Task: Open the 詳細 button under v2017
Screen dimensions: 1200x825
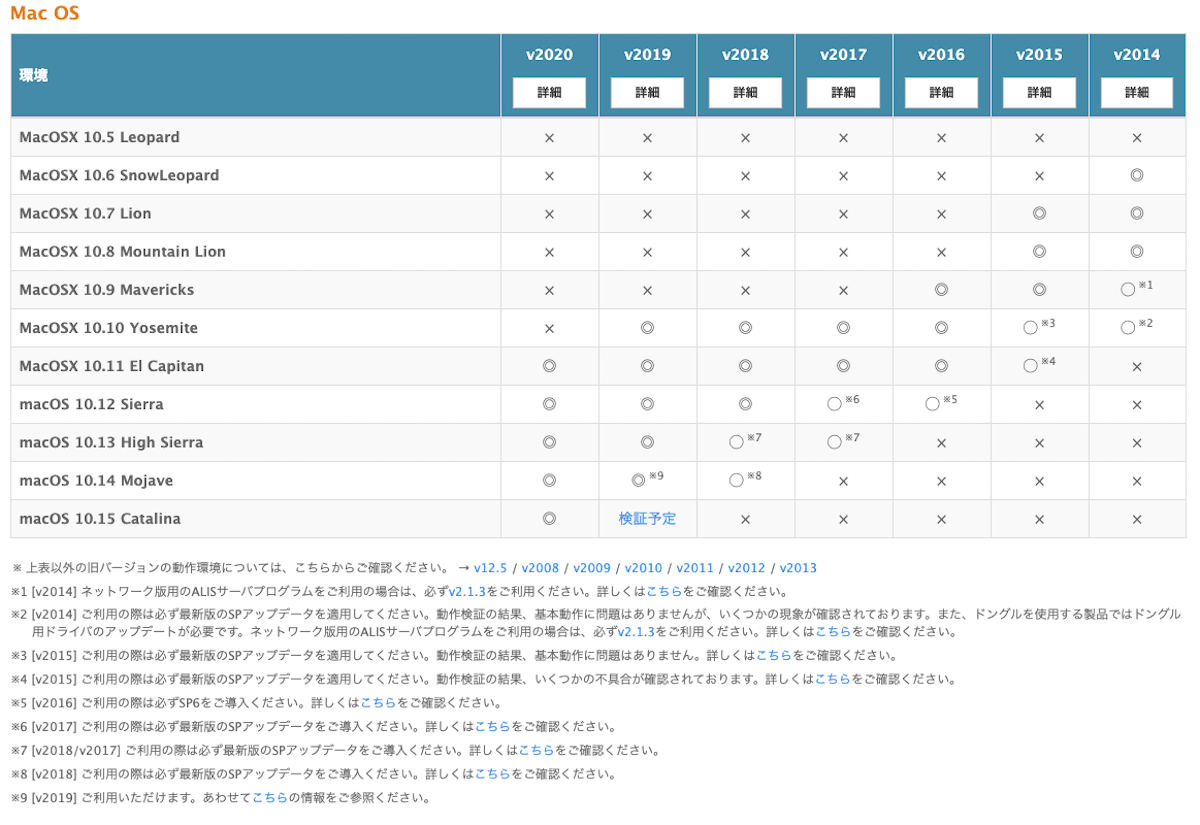Action: coord(843,92)
